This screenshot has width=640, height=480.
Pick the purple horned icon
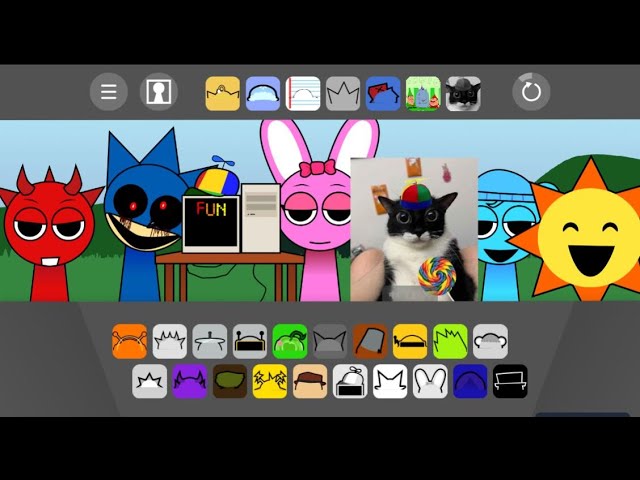click(x=190, y=381)
